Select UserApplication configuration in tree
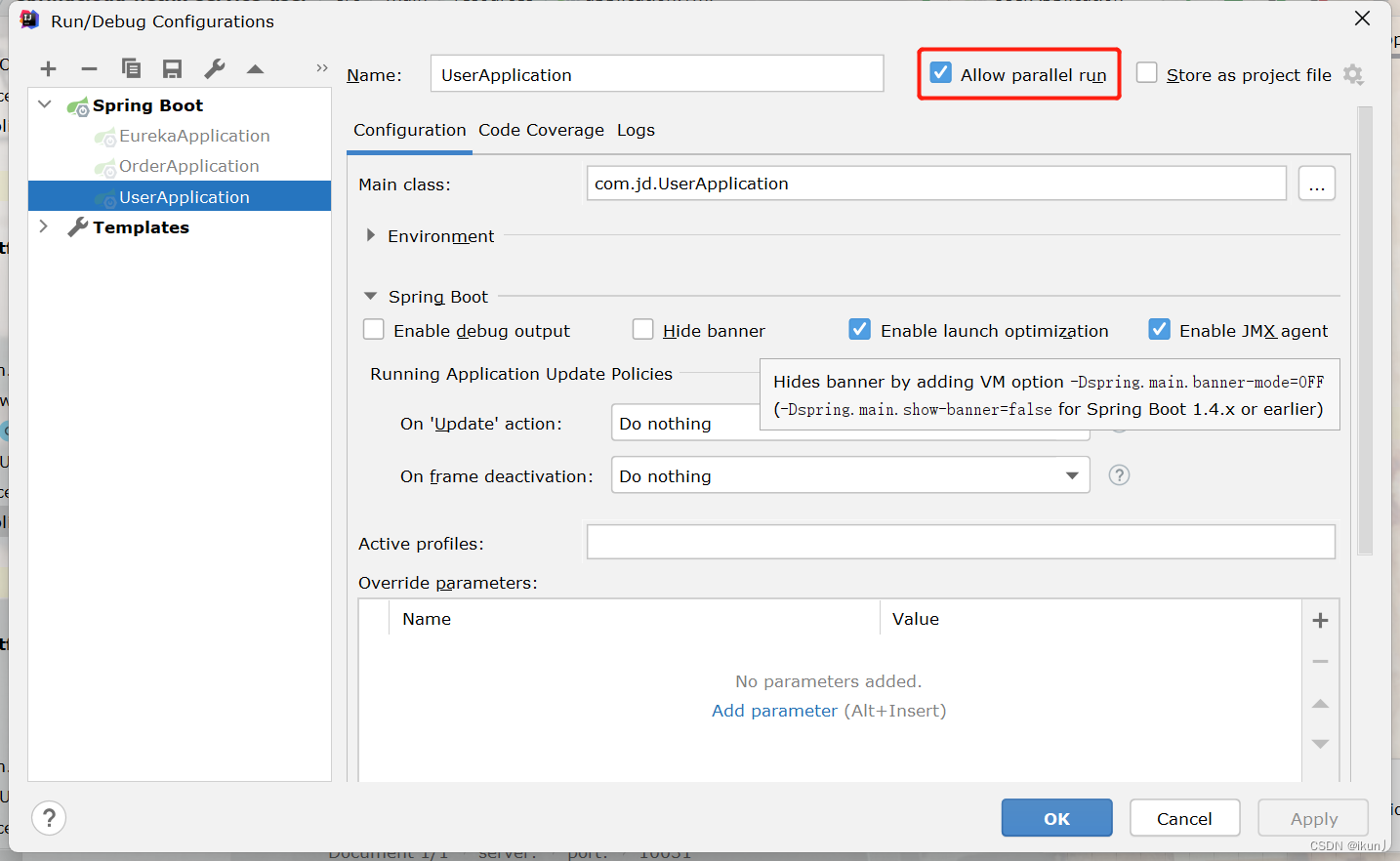 [x=180, y=196]
